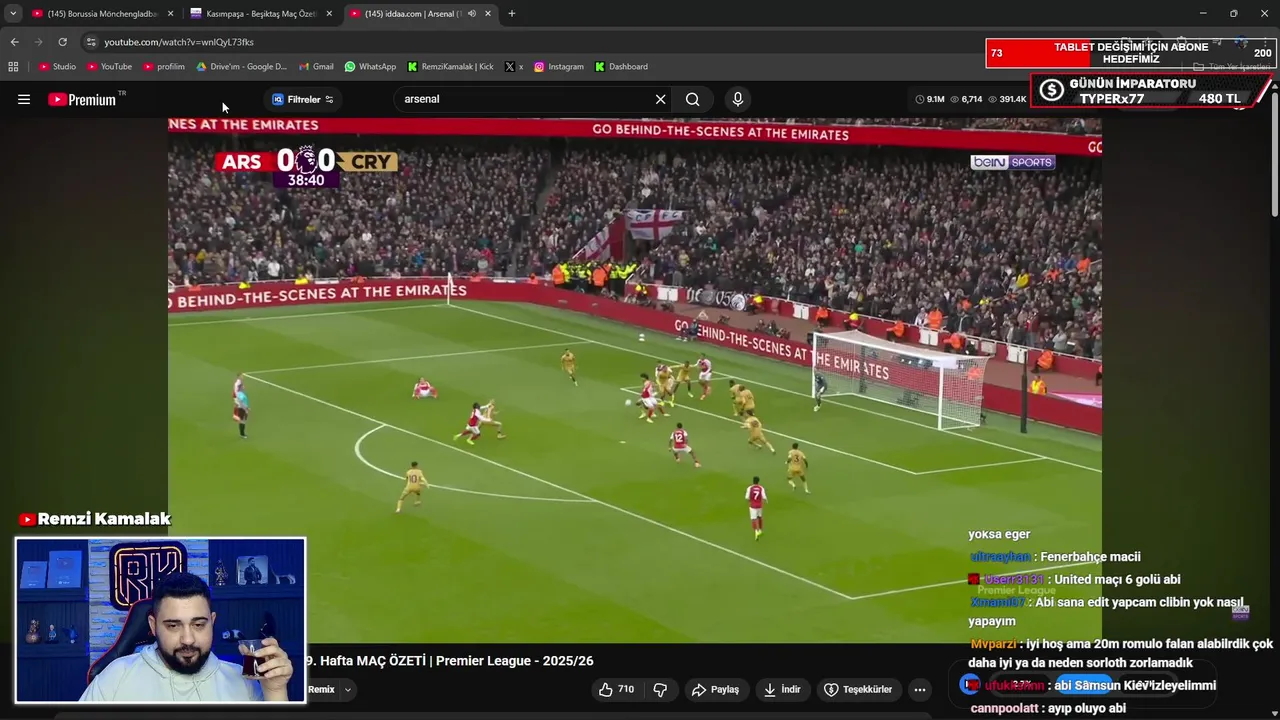Viewport: 1280px width, 720px height.
Task: Click the 6,714 comments stat
Action: tap(966, 99)
